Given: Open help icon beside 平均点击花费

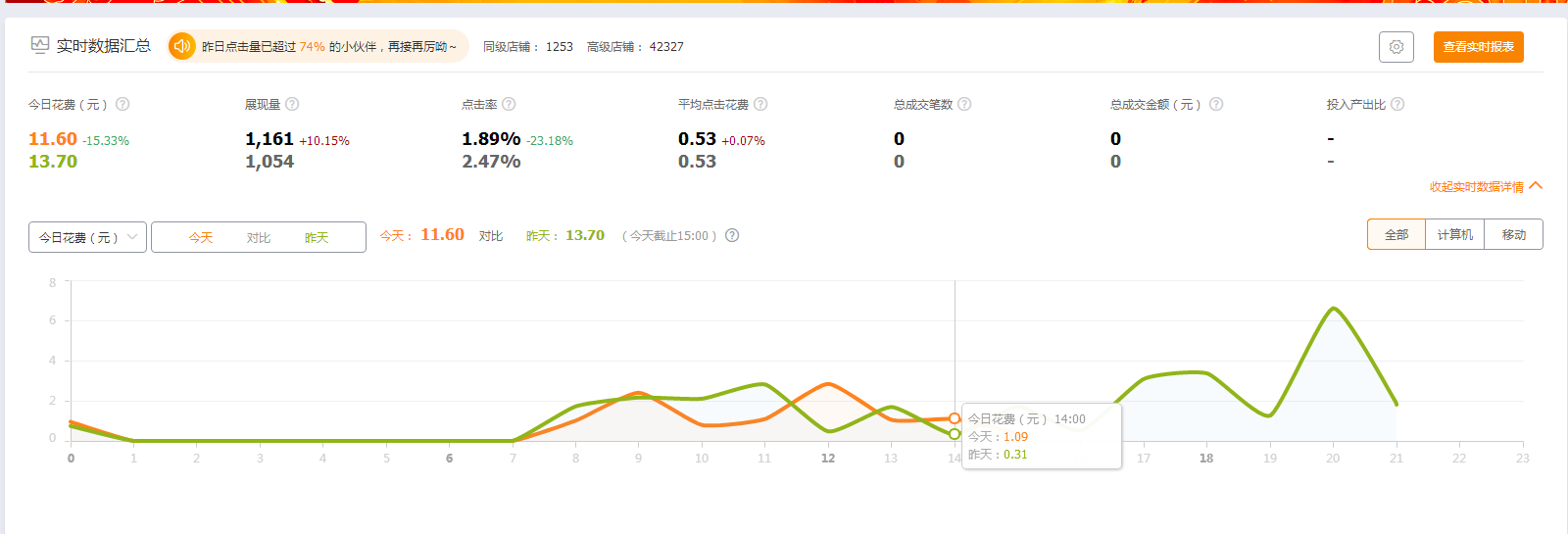Looking at the screenshot, I should click(760, 104).
